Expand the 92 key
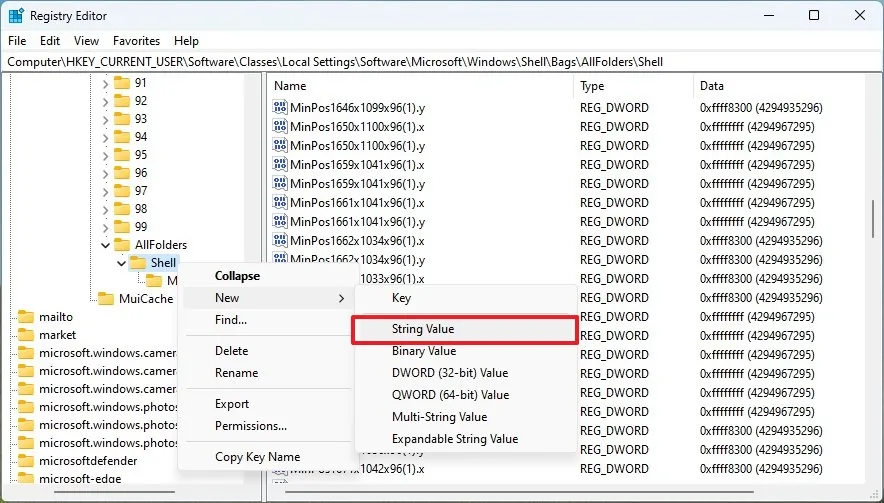Image resolution: width=884 pixels, height=503 pixels. click(x=105, y=102)
